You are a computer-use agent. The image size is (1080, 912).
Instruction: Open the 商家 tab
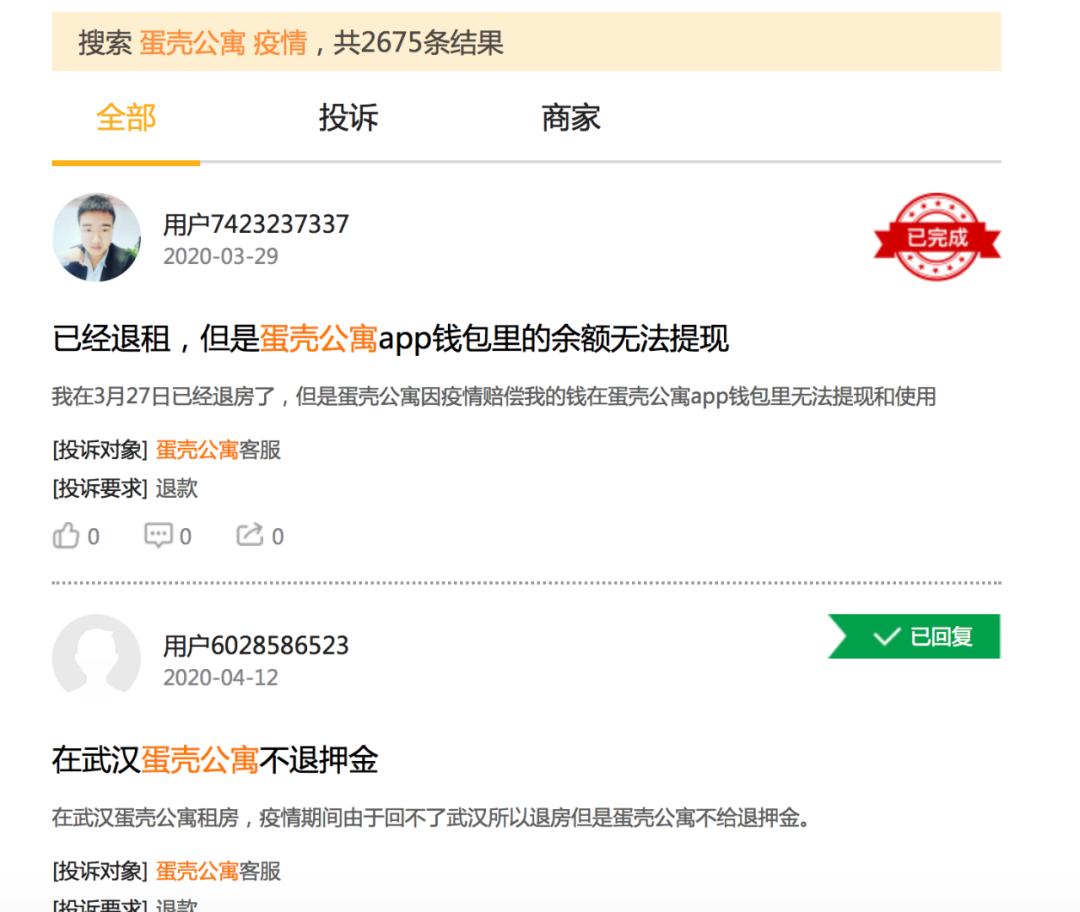[571, 118]
